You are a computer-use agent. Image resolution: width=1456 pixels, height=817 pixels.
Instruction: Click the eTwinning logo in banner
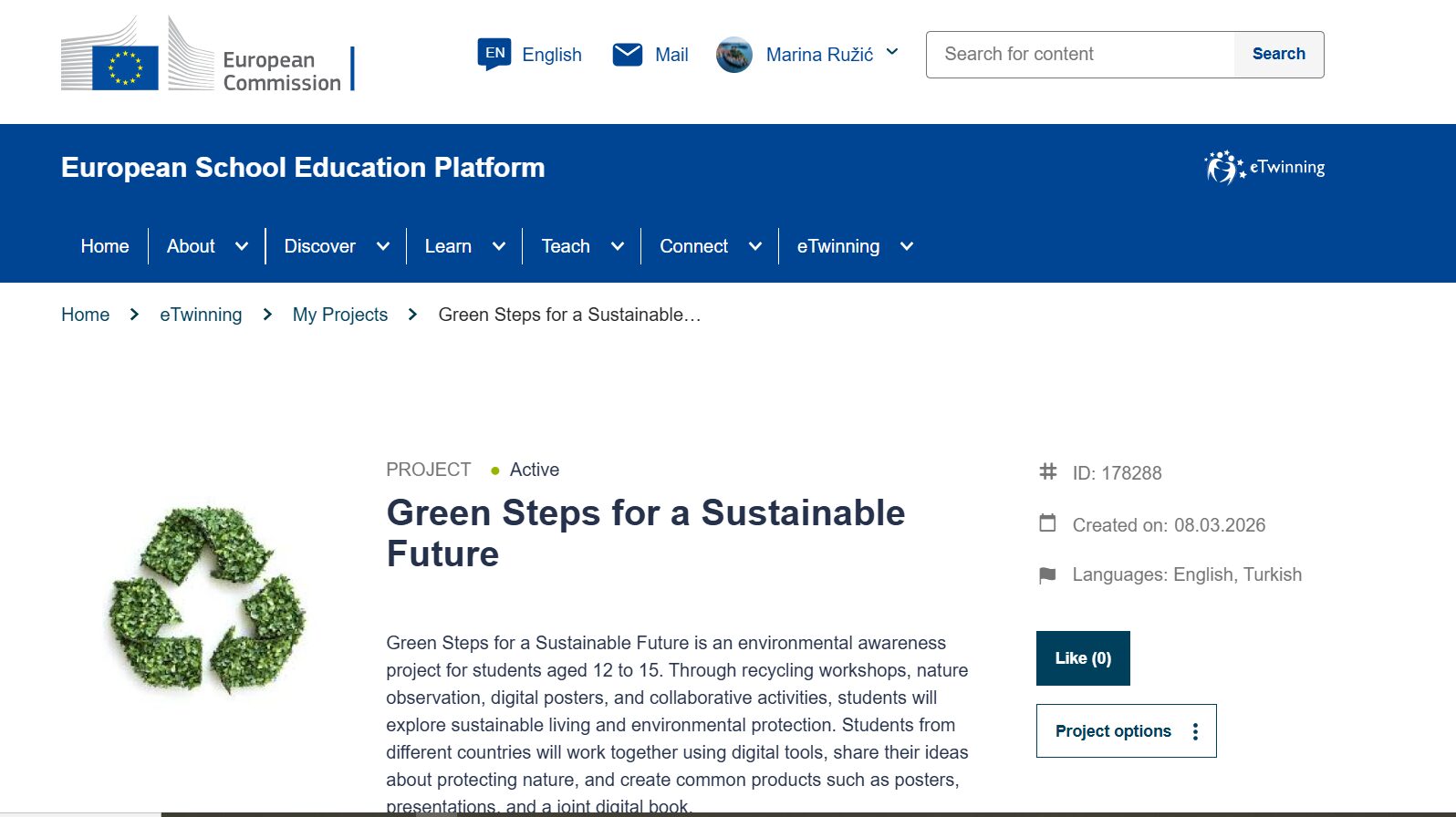point(1264,168)
